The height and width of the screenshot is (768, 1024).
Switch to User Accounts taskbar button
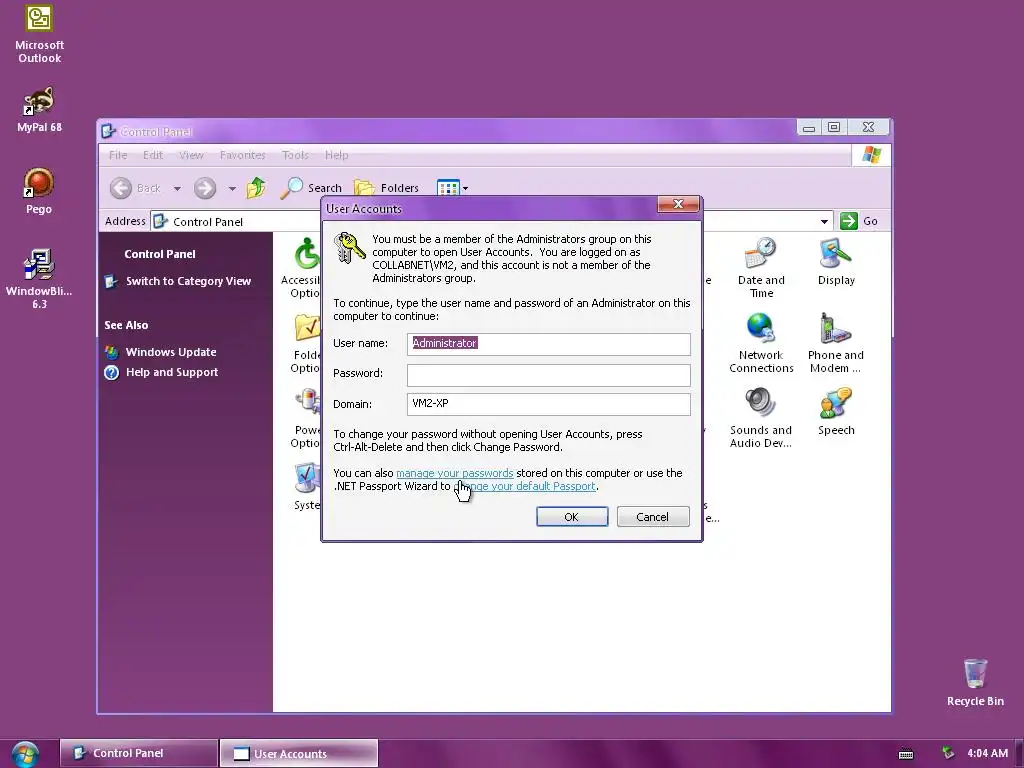click(x=299, y=754)
